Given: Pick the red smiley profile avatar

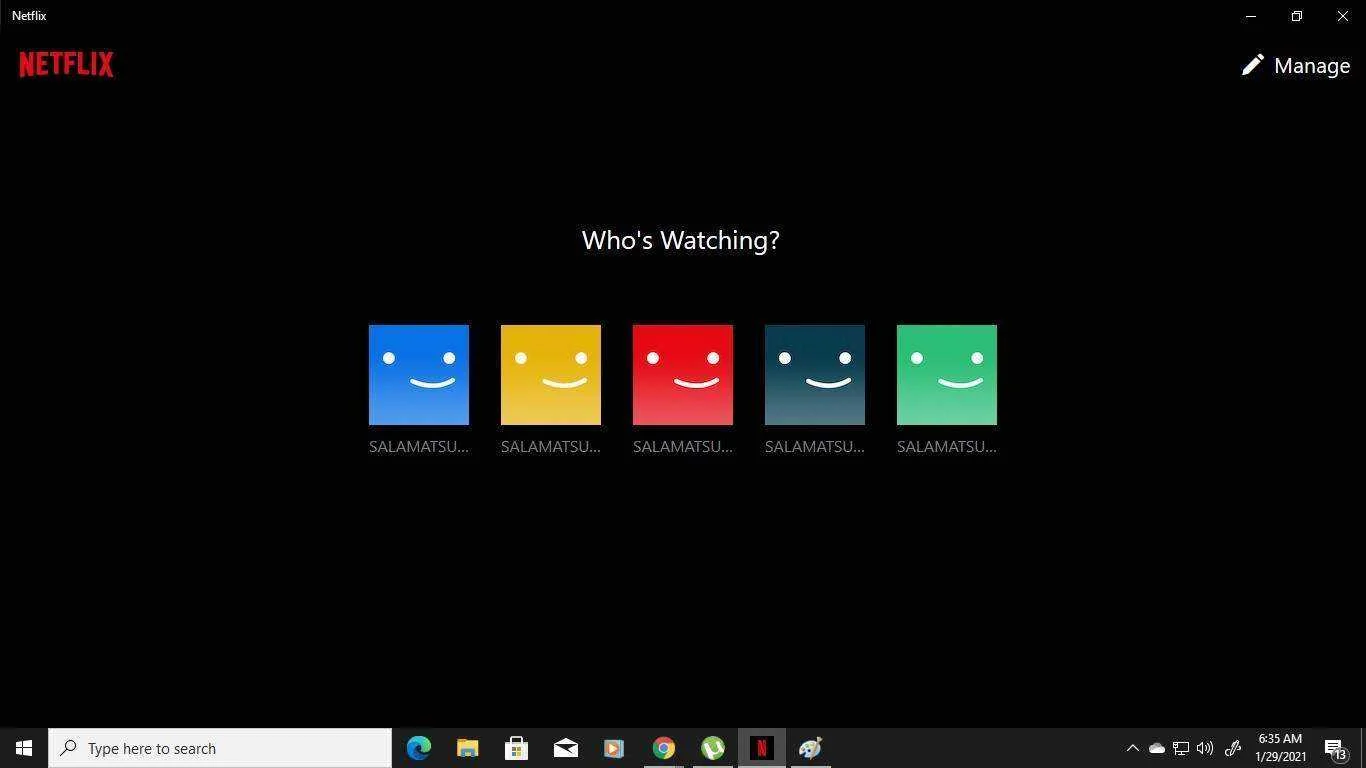Looking at the screenshot, I should pyautogui.click(x=683, y=375).
